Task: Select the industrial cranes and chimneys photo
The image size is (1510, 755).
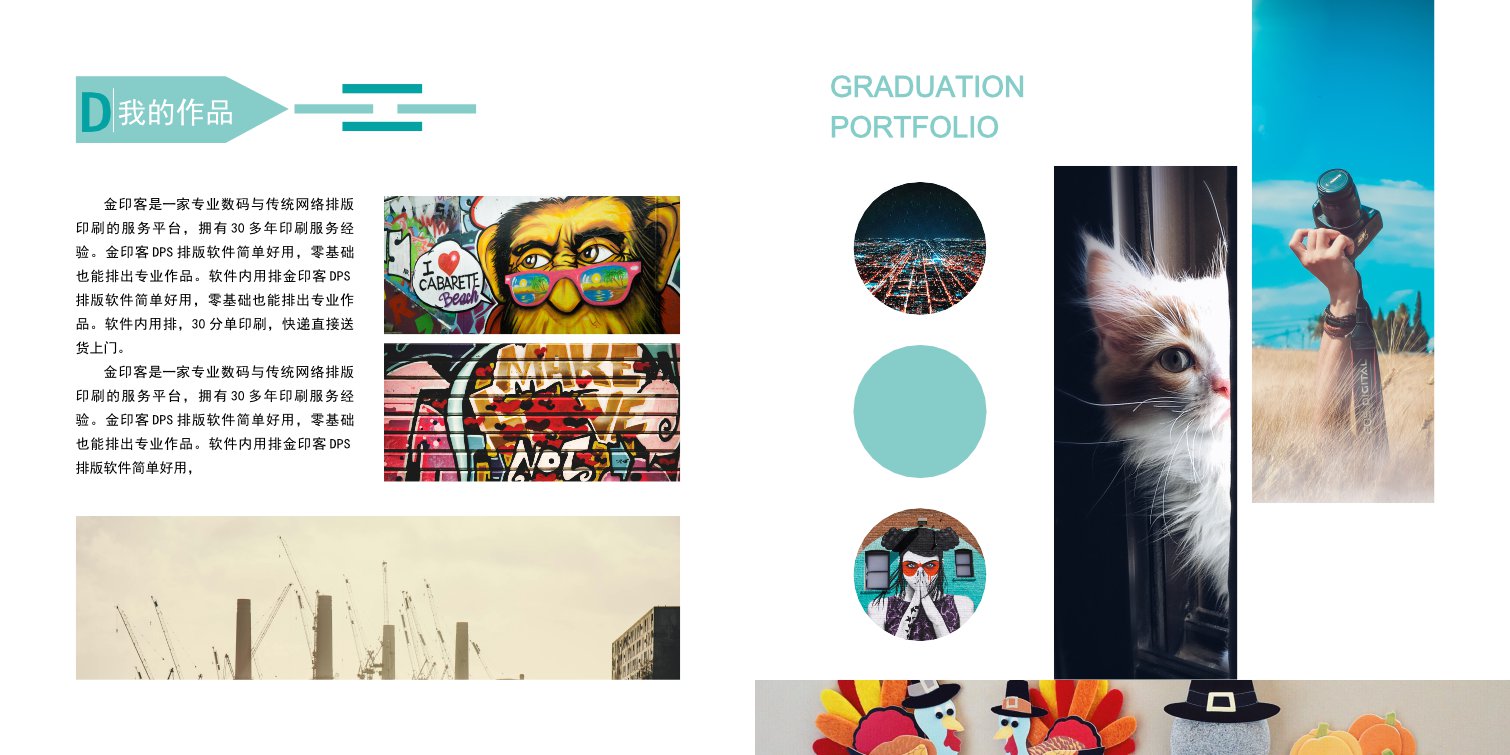Action: (x=378, y=598)
